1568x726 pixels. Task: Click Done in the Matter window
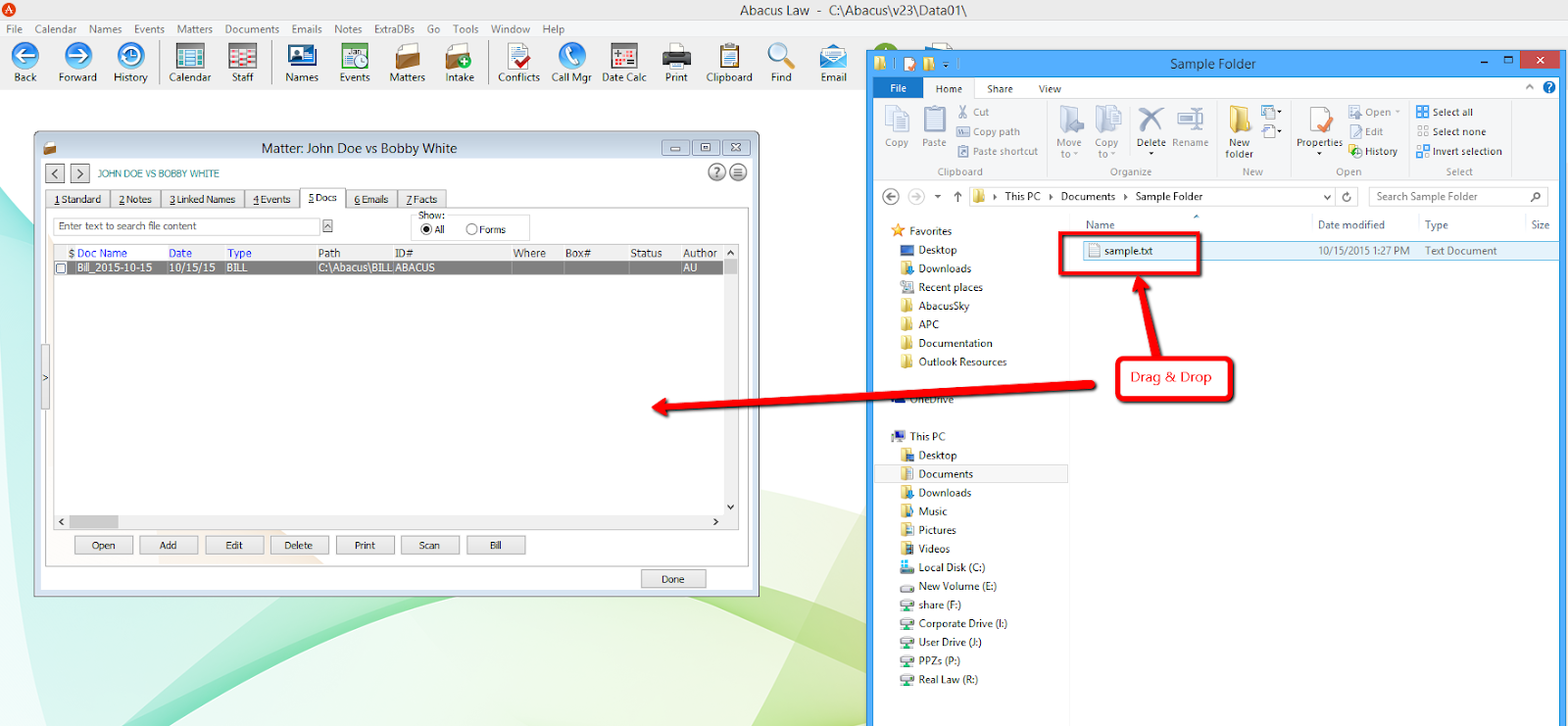pos(673,579)
